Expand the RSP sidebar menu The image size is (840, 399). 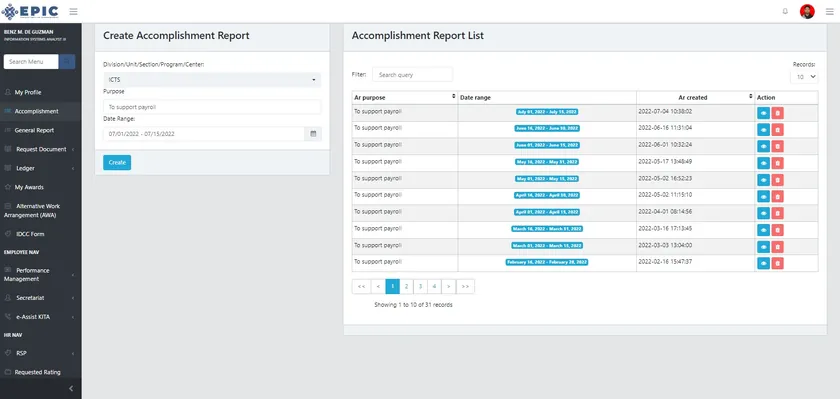click(x=41, y=353)
